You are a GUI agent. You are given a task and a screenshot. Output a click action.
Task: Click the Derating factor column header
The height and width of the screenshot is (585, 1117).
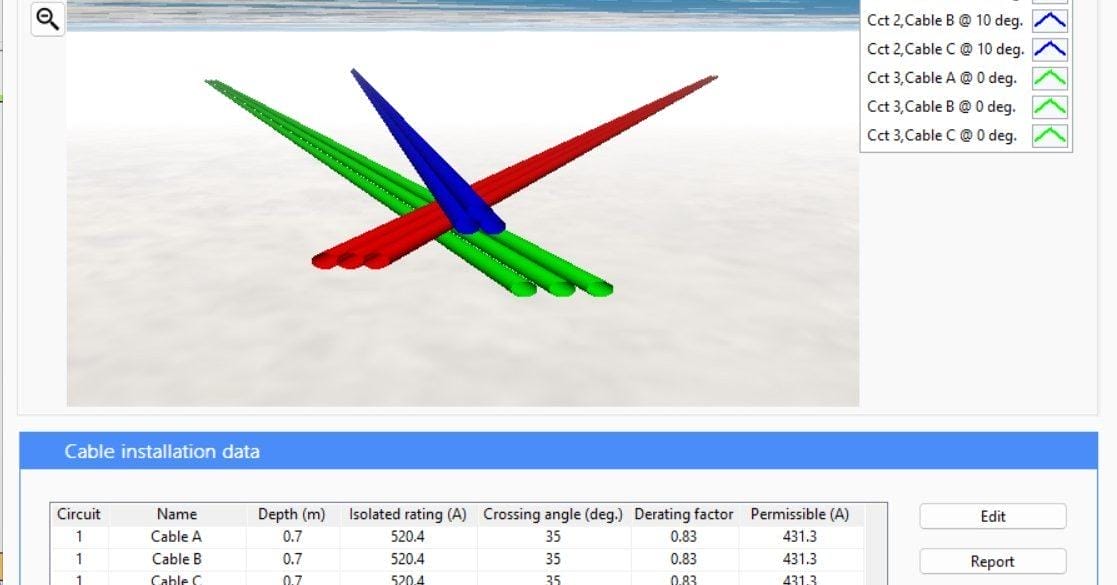tap(684, 514)
